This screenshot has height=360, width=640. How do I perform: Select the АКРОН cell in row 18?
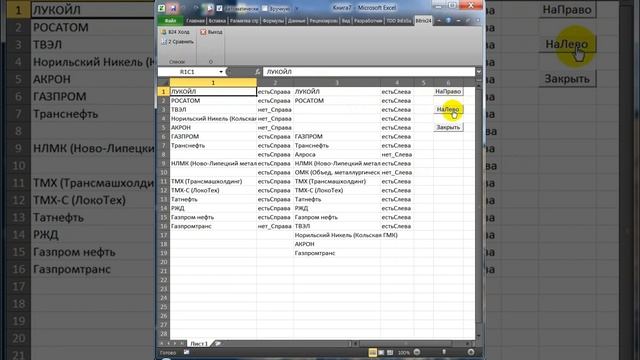point(337,244)
